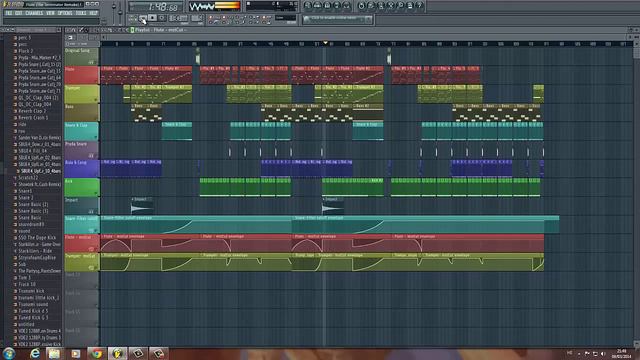Screen dimensions: 640x360
Task: Open the piano roll shortcut icon
Action: (x=327, y=5)
